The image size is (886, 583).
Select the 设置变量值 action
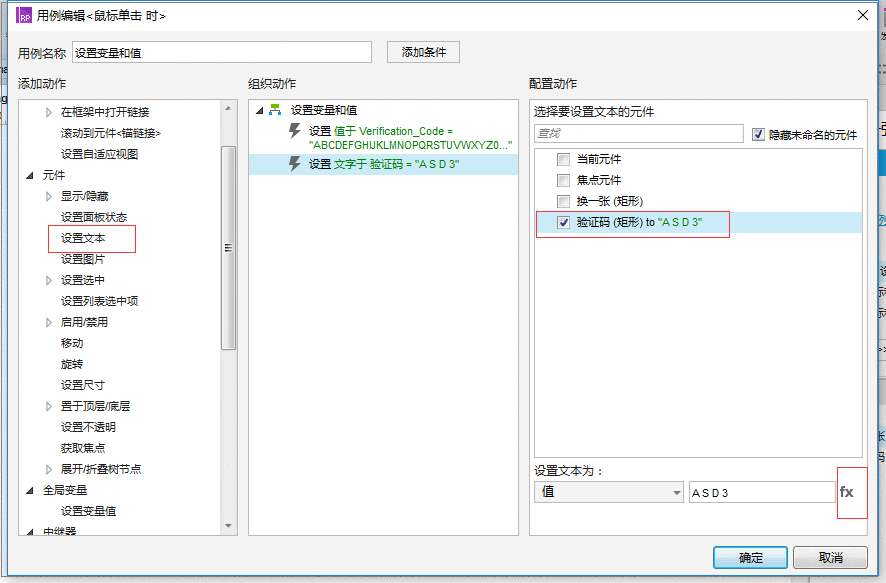coord(89,511)
